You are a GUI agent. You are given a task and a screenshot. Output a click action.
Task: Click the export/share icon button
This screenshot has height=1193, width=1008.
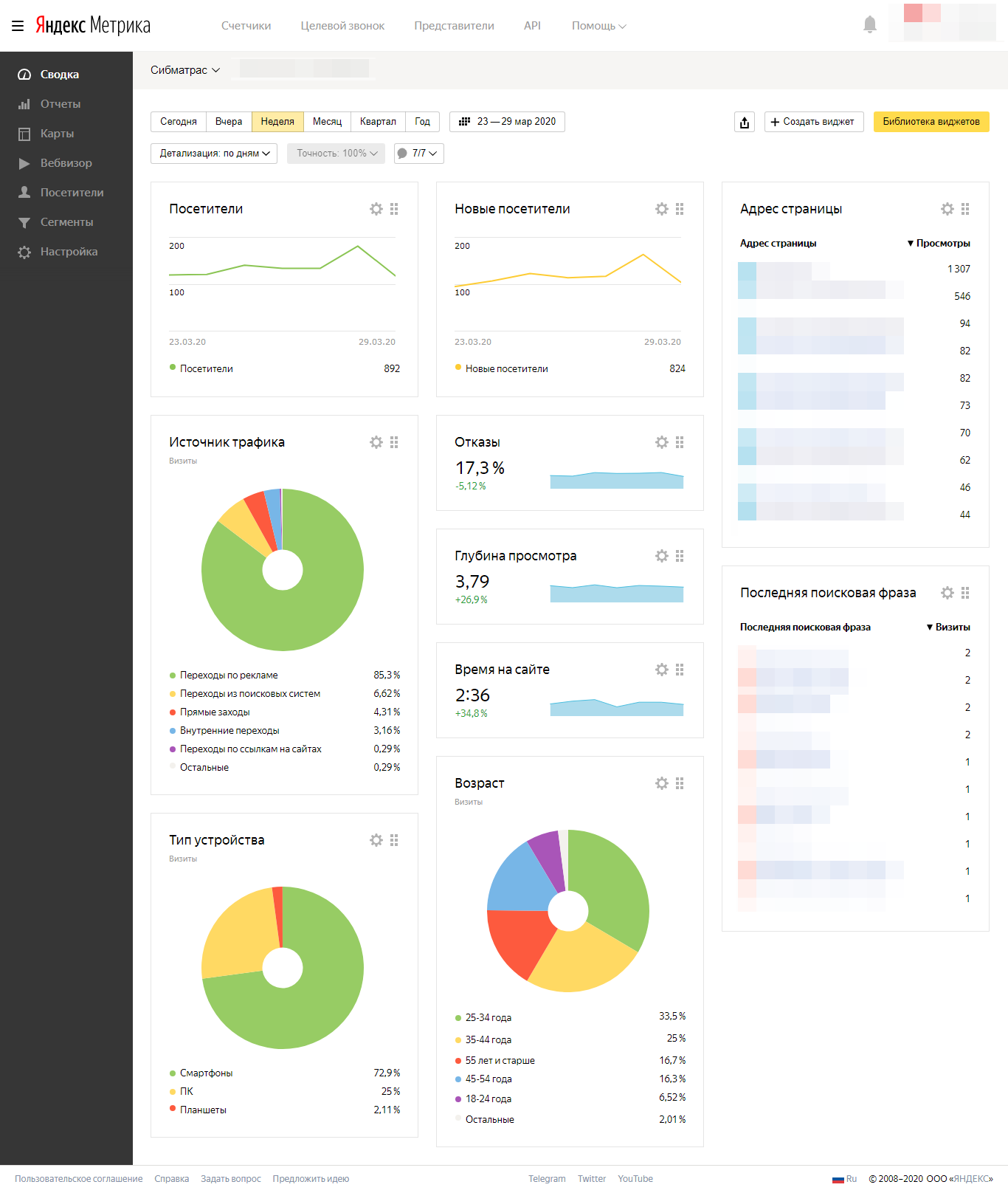[745, 122]
